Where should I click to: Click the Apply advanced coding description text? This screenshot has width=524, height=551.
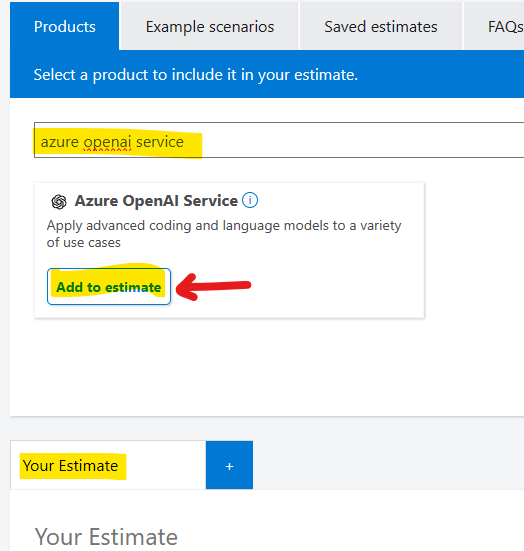pos(224,234)
